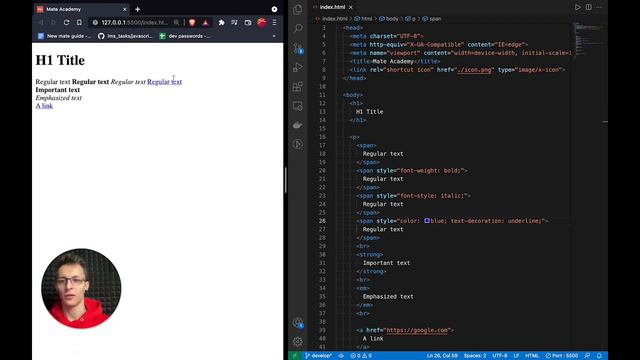Open editor More Actions menu
The width and height of the screenshot is (640, 360).
[x=599, y=7]
